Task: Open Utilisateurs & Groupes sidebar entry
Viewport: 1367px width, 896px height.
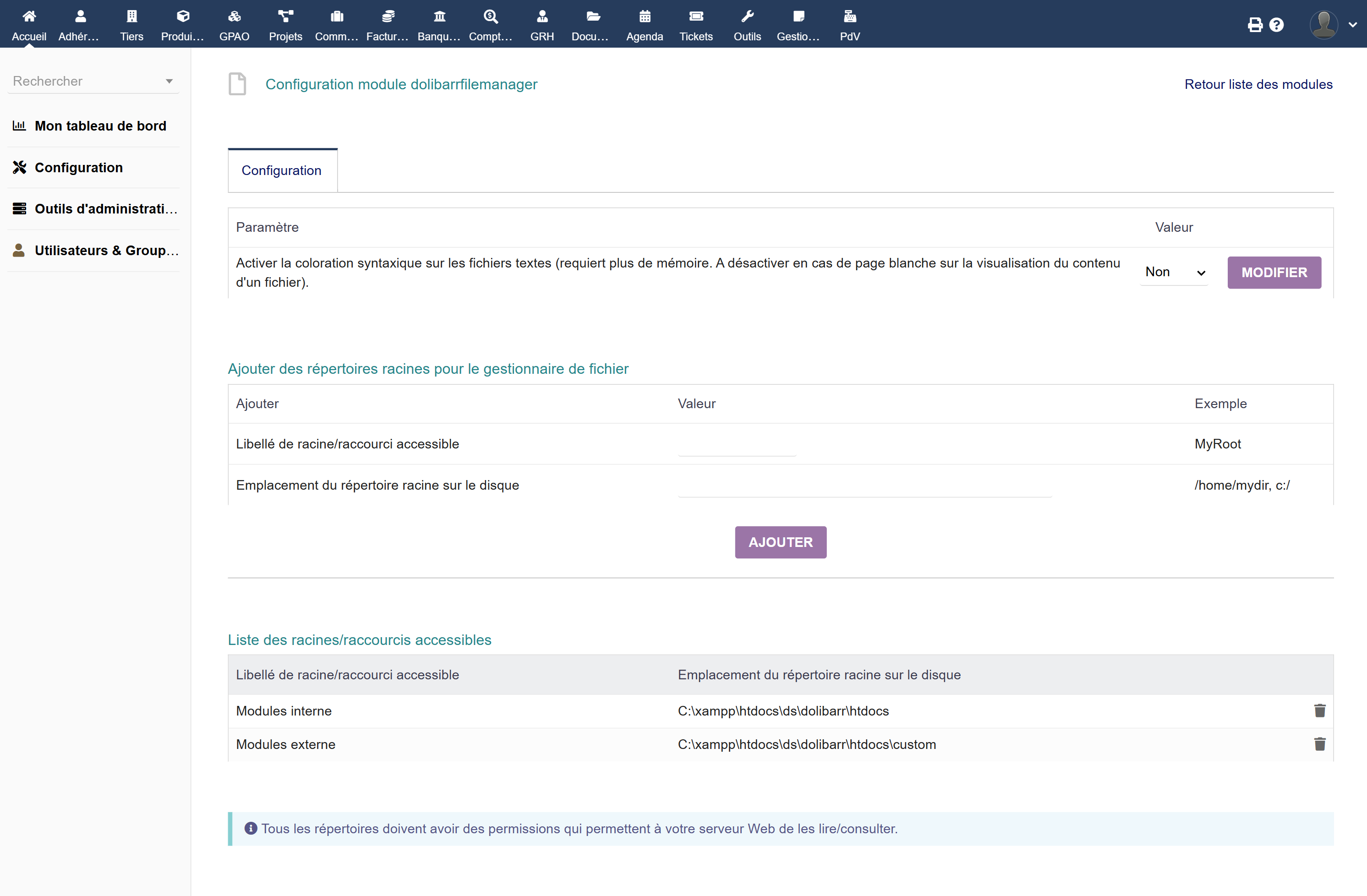Action: click(x=106, y=251)
